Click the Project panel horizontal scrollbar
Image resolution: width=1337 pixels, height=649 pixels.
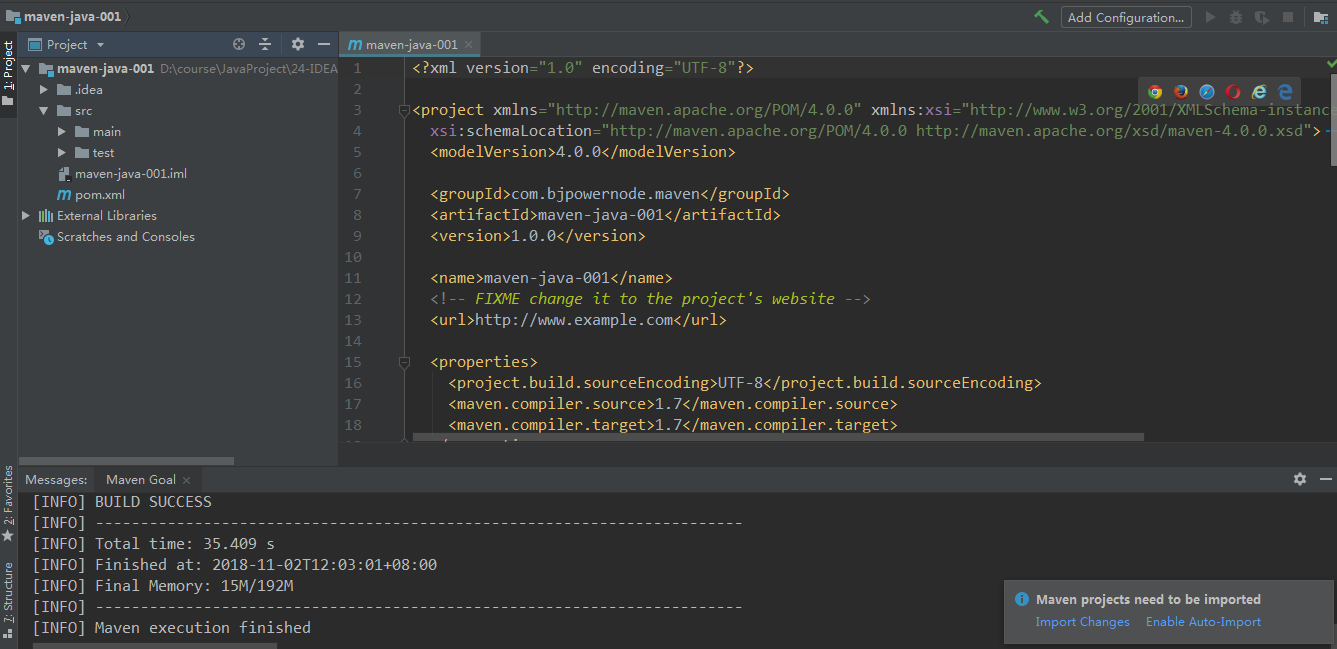[x=125, y=461]
